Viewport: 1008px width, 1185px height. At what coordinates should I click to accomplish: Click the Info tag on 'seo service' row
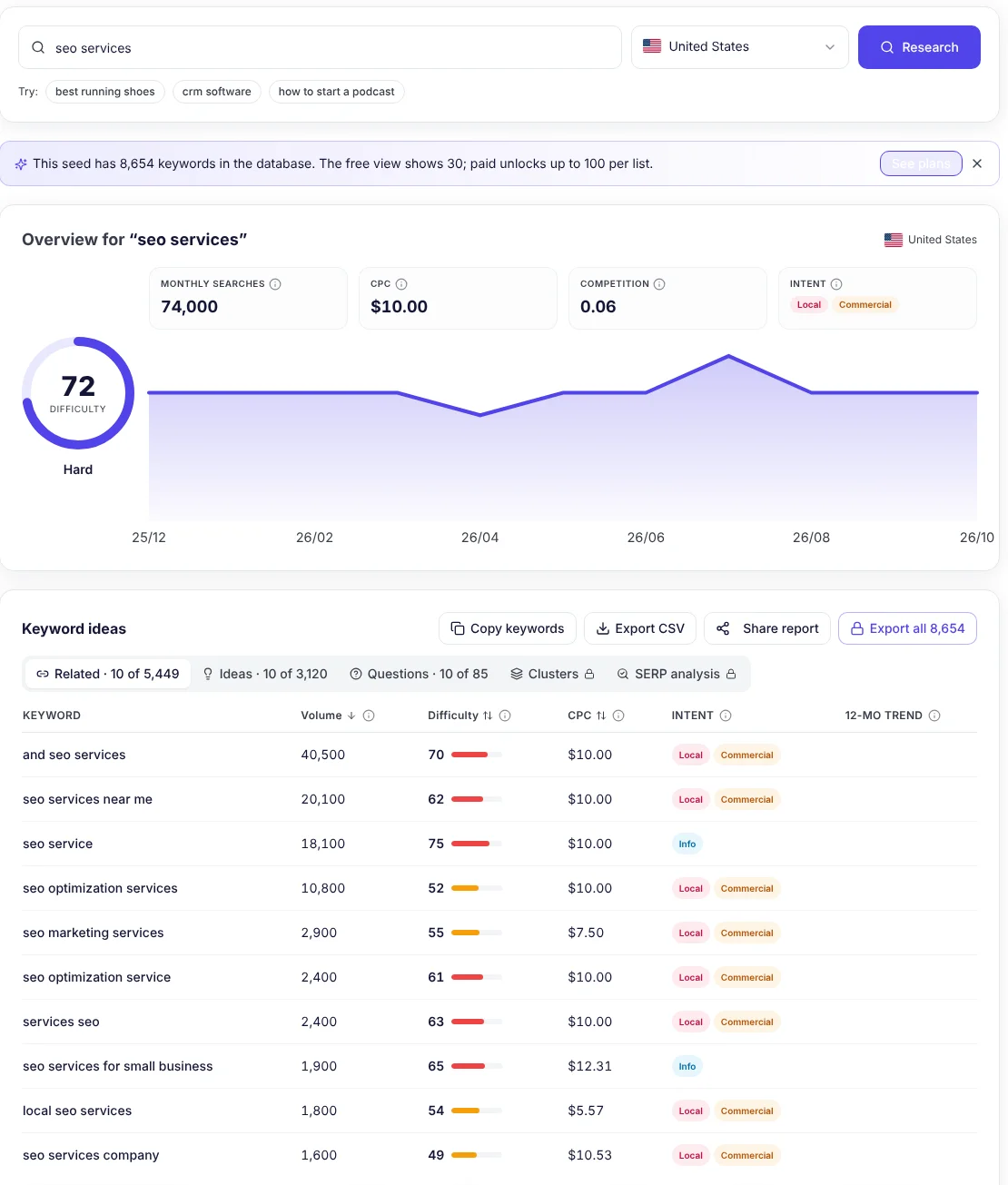click(x=687, y=844)
